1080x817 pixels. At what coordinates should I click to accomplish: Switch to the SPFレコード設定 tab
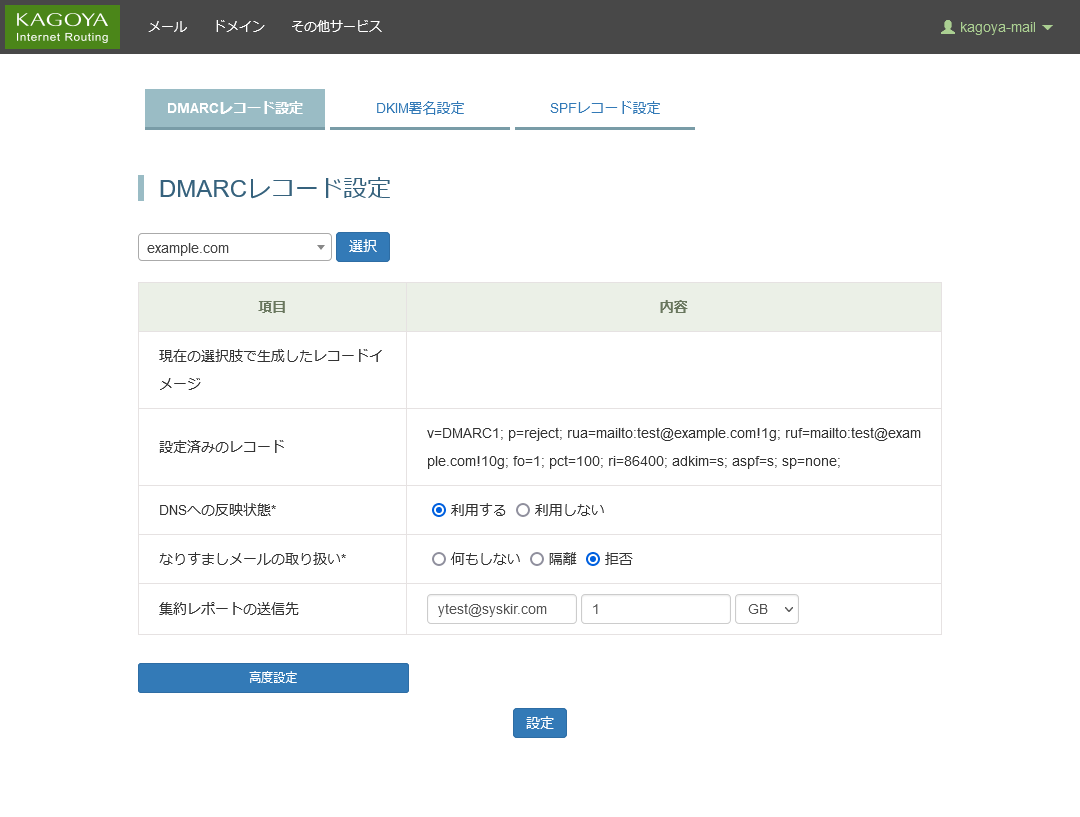click(605, 108)
